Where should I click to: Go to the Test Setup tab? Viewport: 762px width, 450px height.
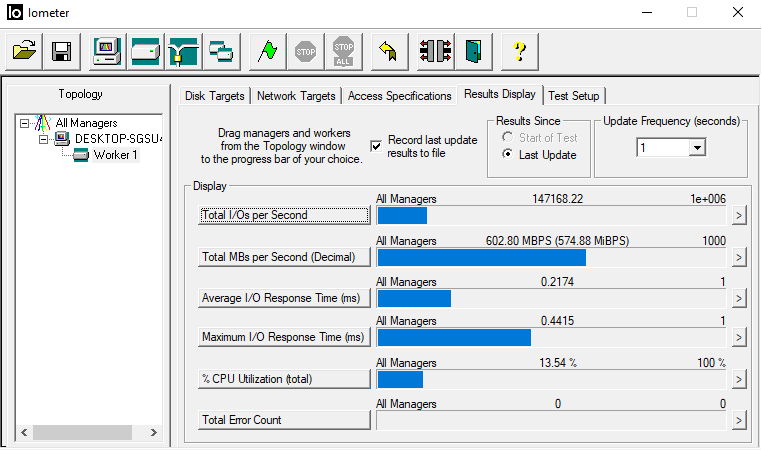[x=573, y=96]
